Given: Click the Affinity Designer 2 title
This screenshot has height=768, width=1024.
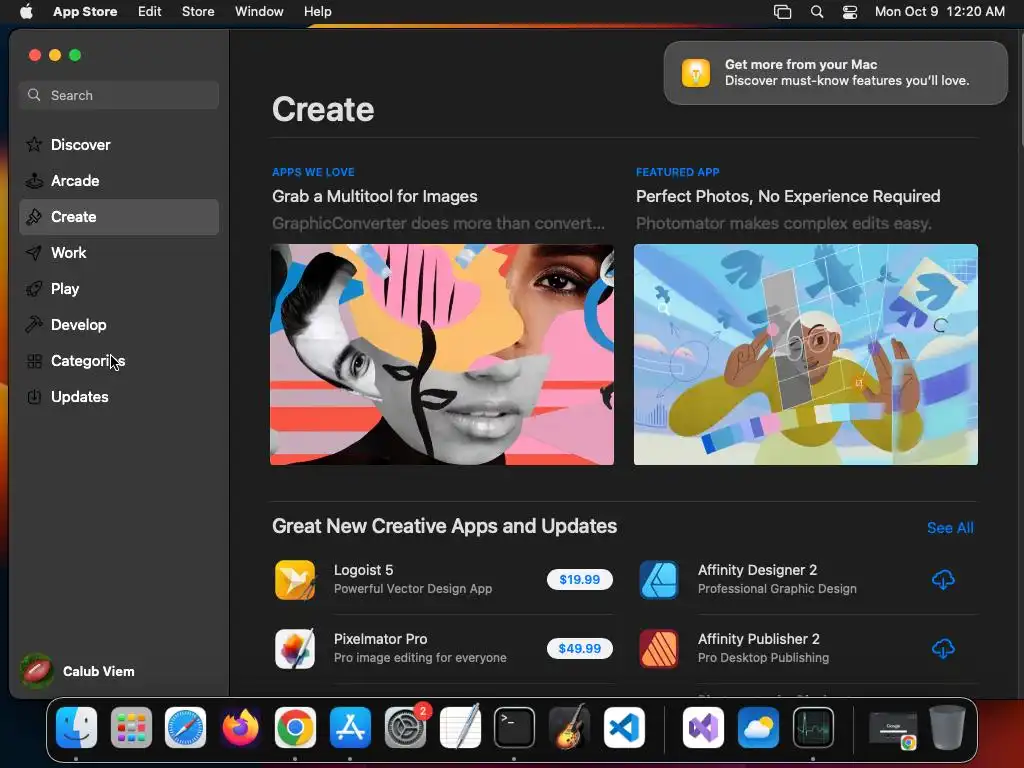Looking at the screenshot, I should click(757, 570).
